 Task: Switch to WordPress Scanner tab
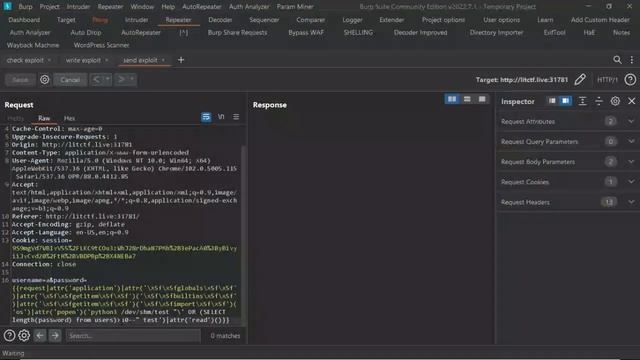click(102, 45)
